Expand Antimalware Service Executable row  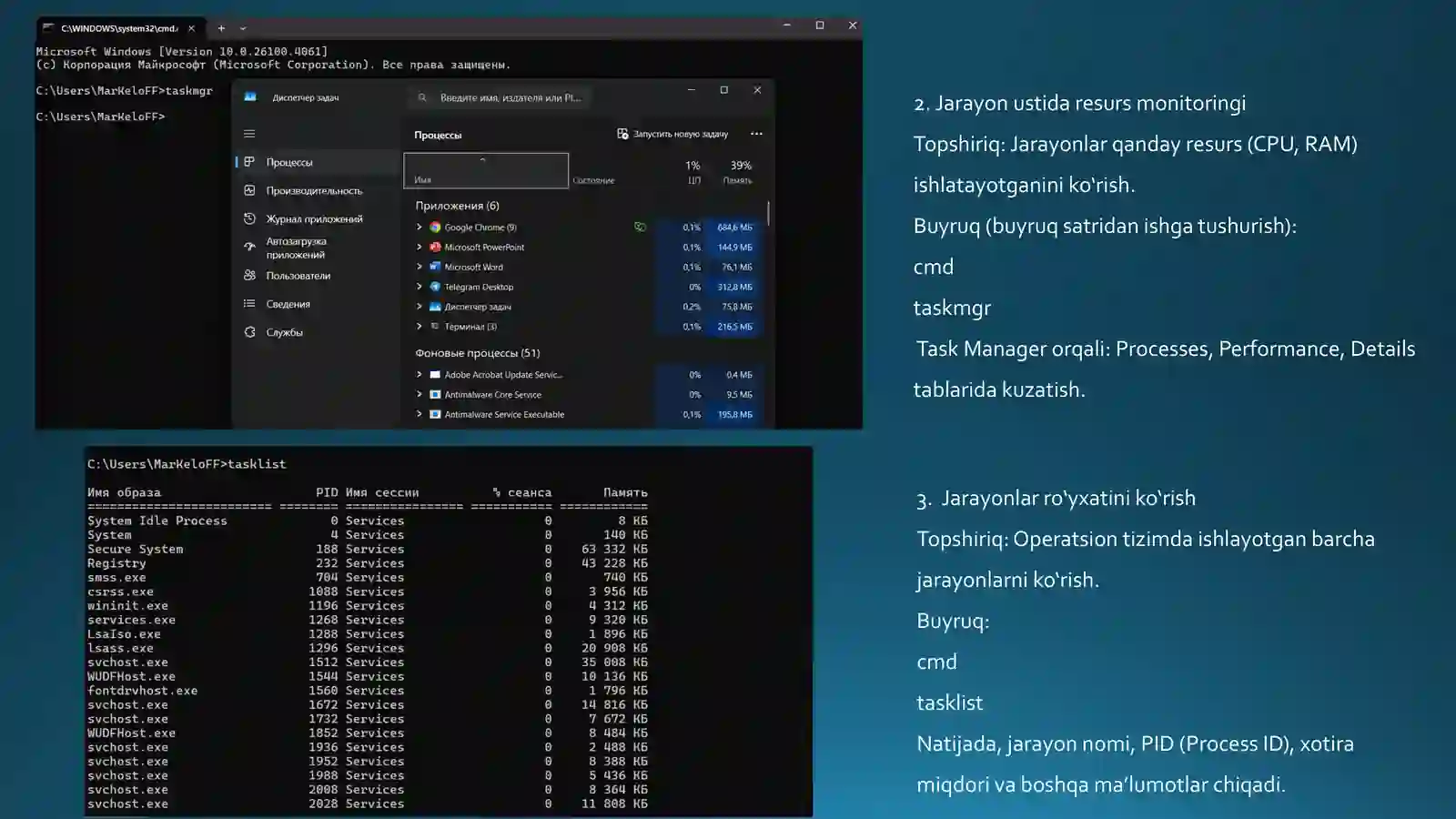(419, 414)
